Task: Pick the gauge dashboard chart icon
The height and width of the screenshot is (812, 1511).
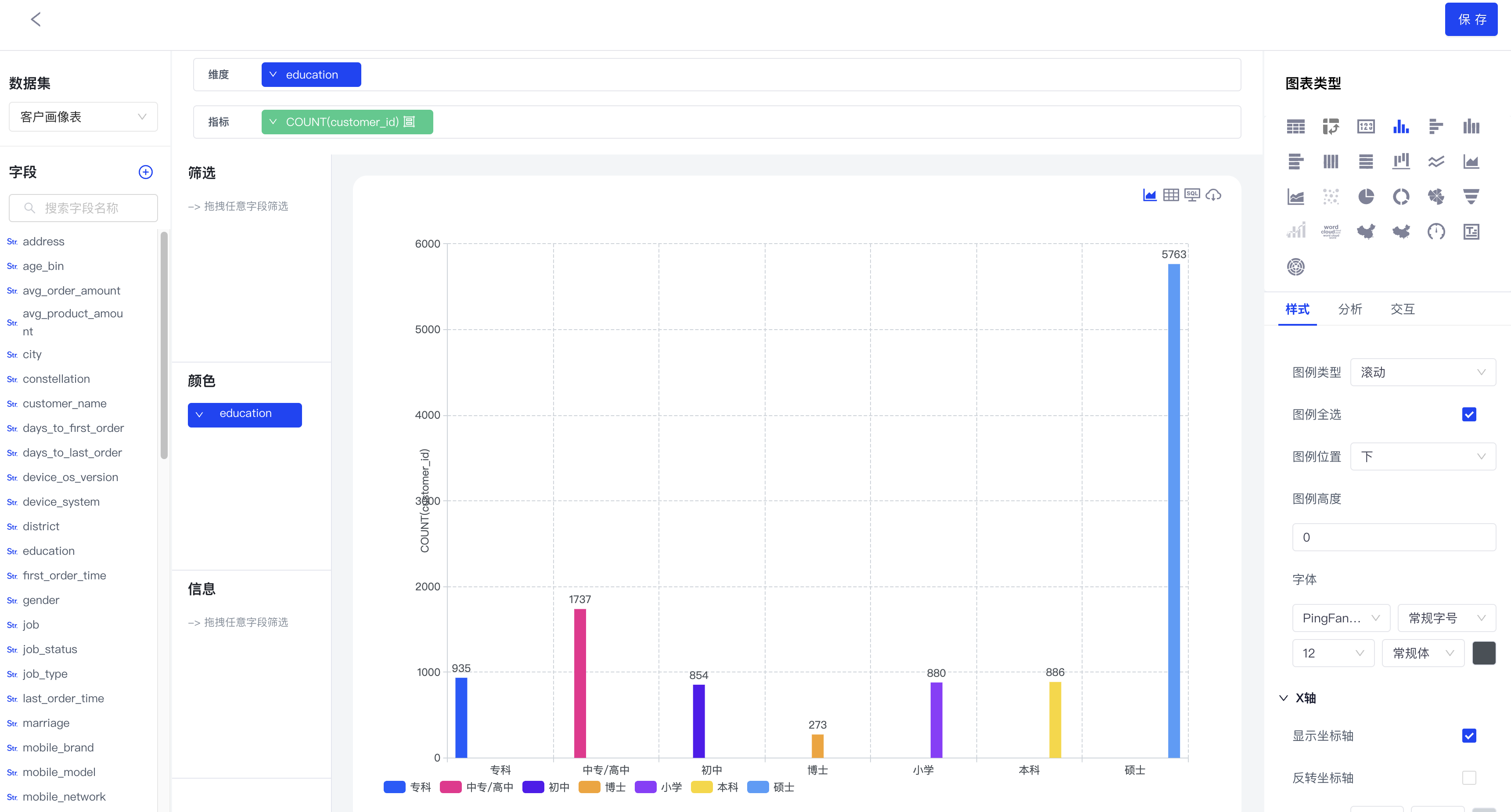Action: pos(1435,232)
